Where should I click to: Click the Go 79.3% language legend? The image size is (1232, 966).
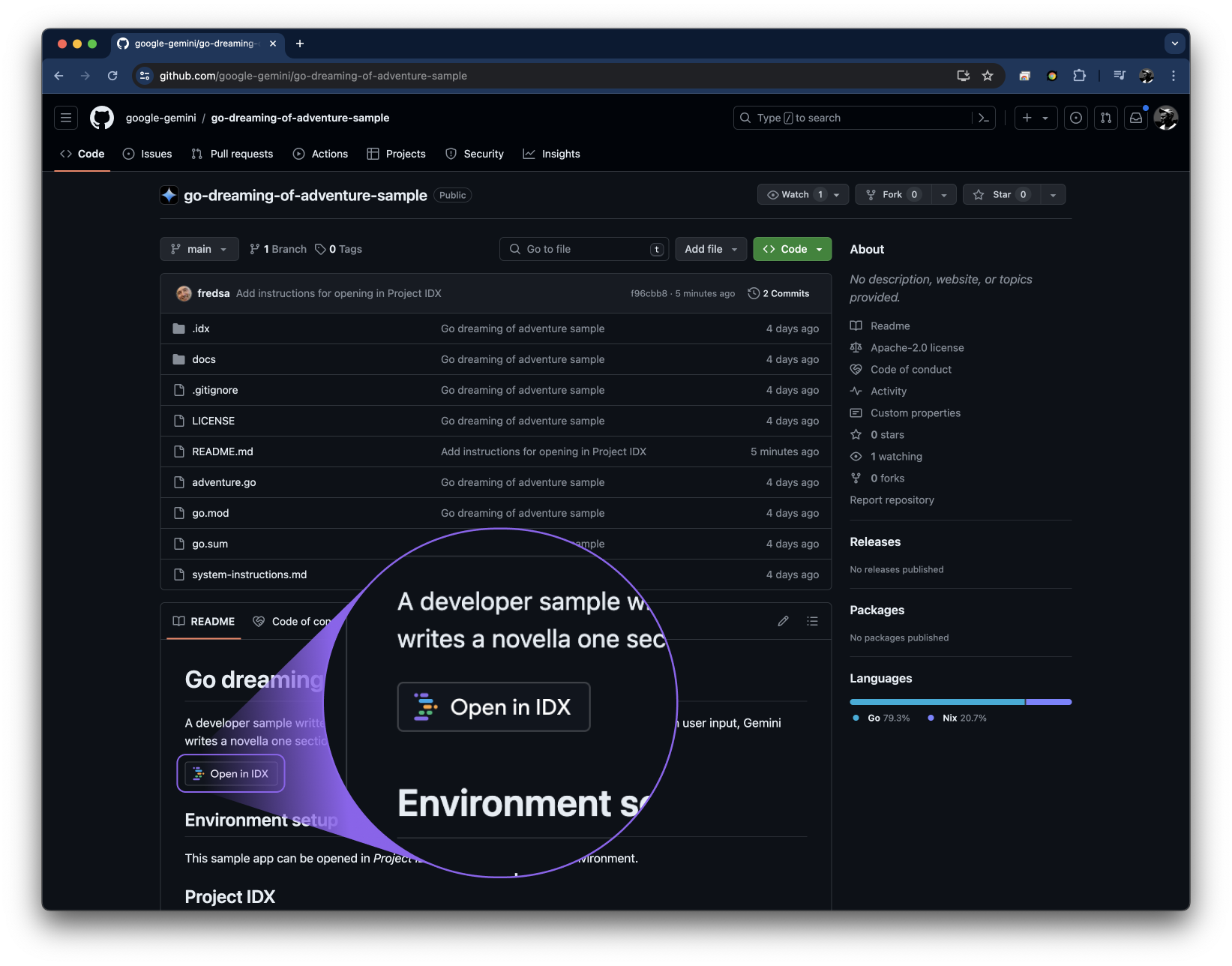click(x=881, y=718)
